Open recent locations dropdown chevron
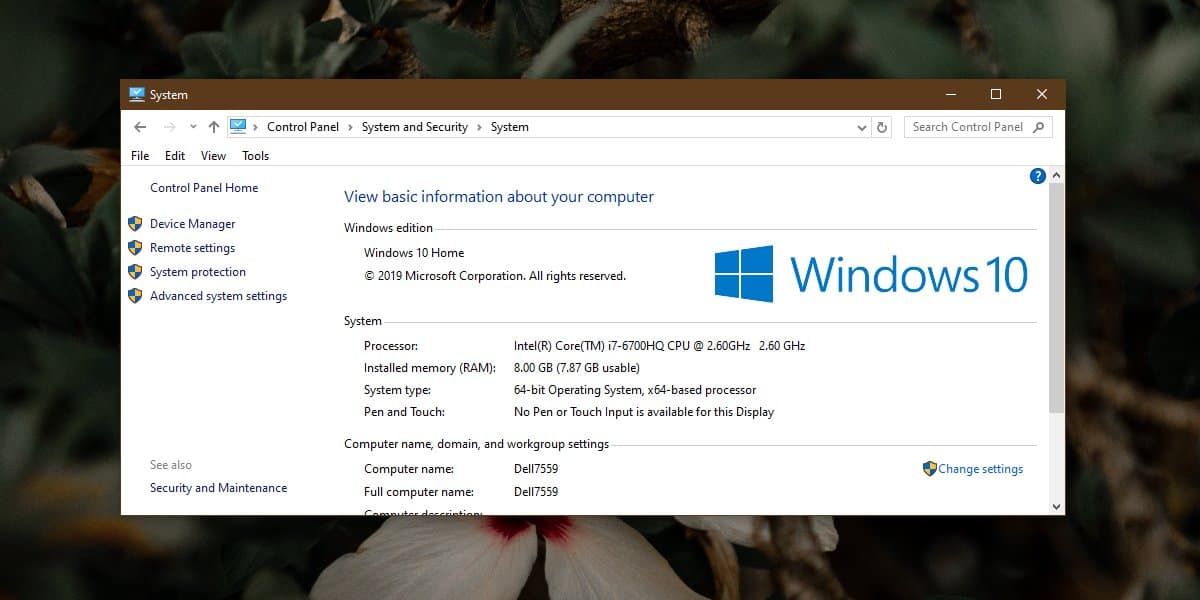Screen dimensions: 1200x600 [192, 127]
